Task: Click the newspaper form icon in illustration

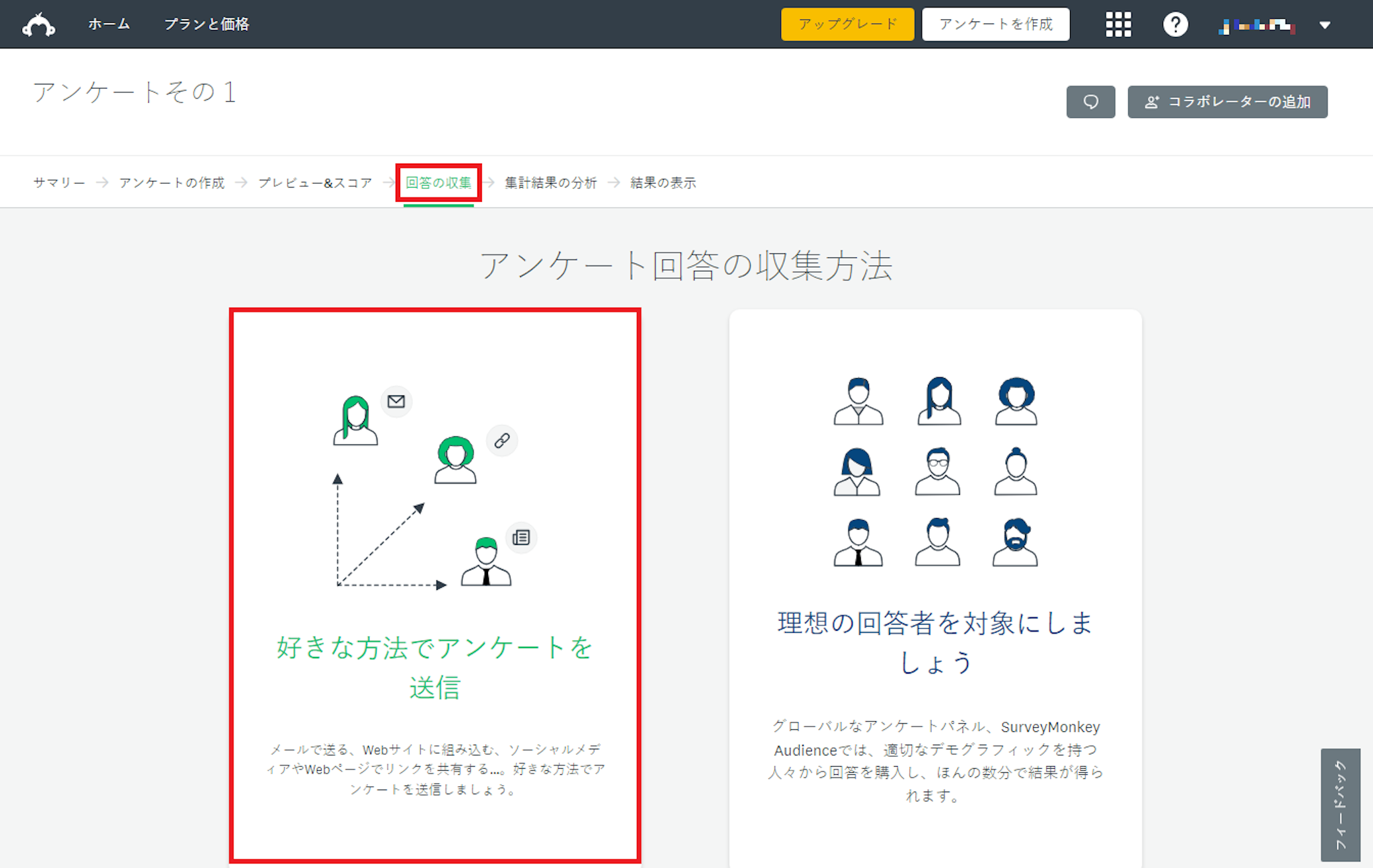Action: coord(521,538)
